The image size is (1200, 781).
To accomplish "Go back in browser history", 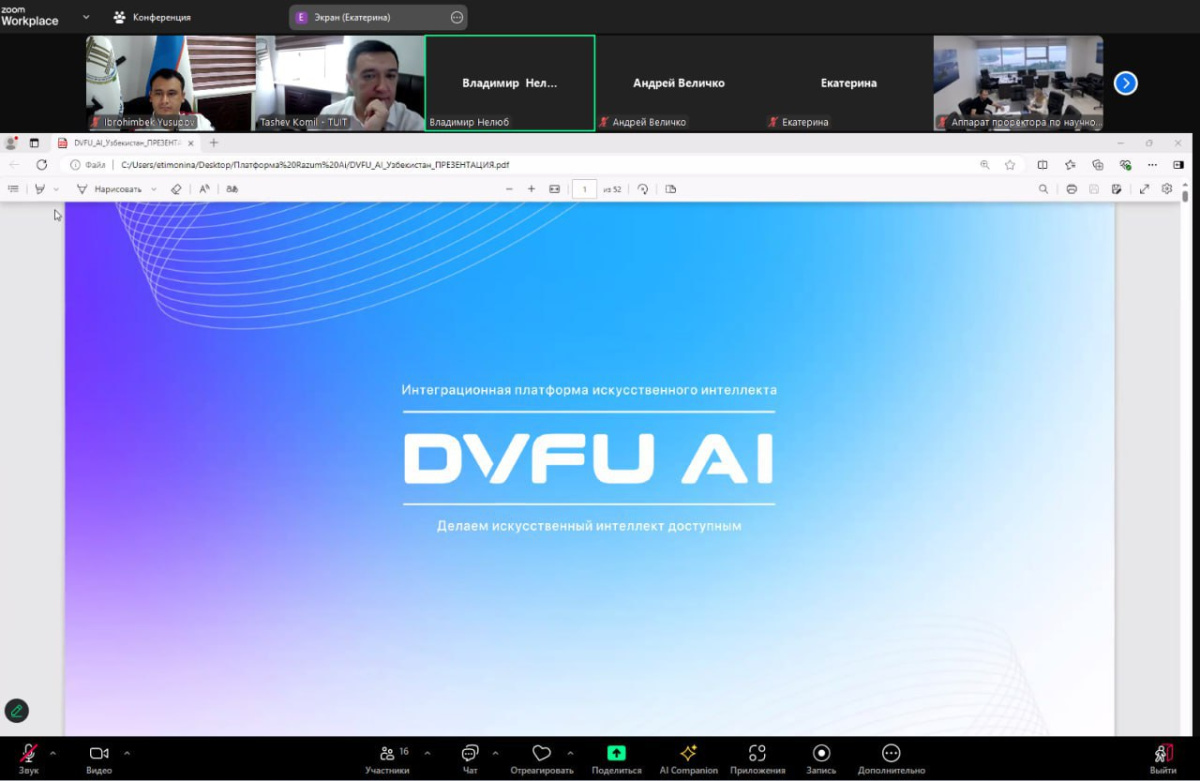I will [x=14, y=165].
